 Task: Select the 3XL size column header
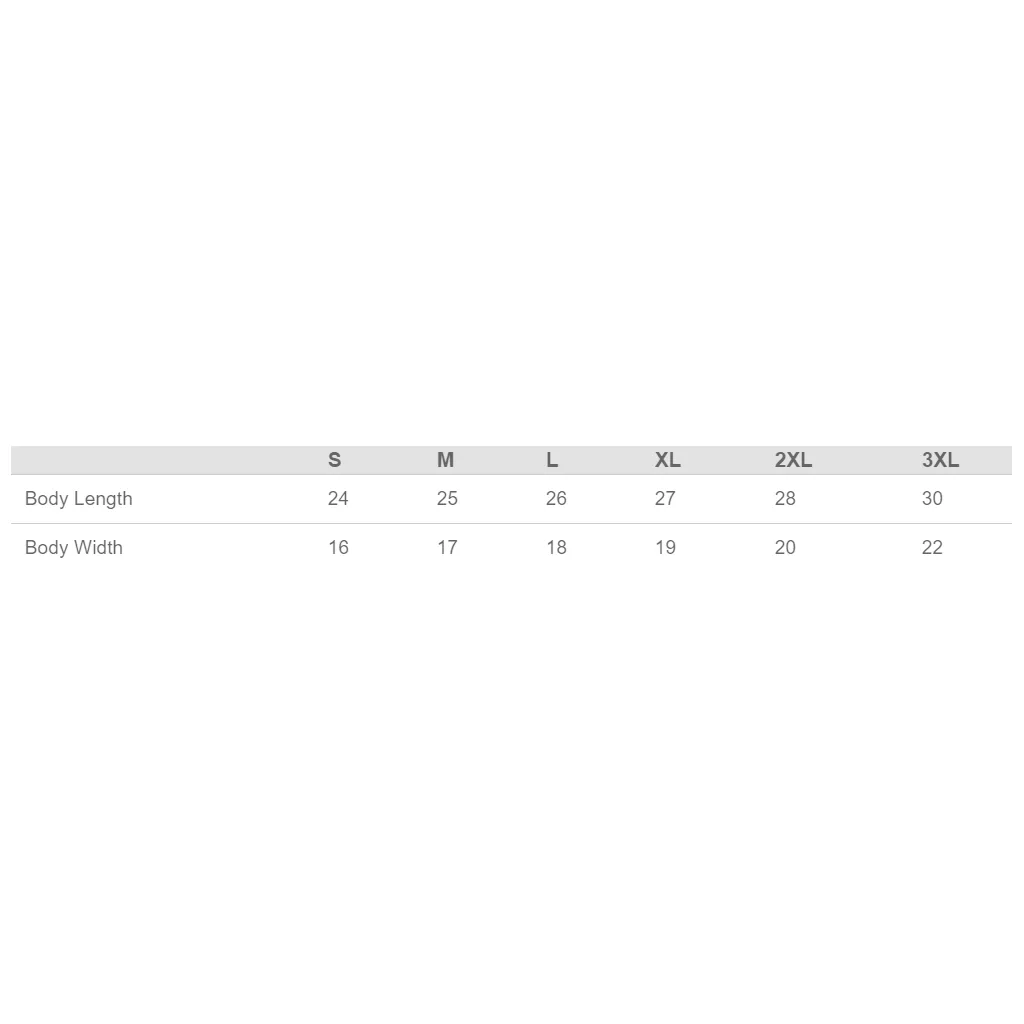[x=940, y=460]
